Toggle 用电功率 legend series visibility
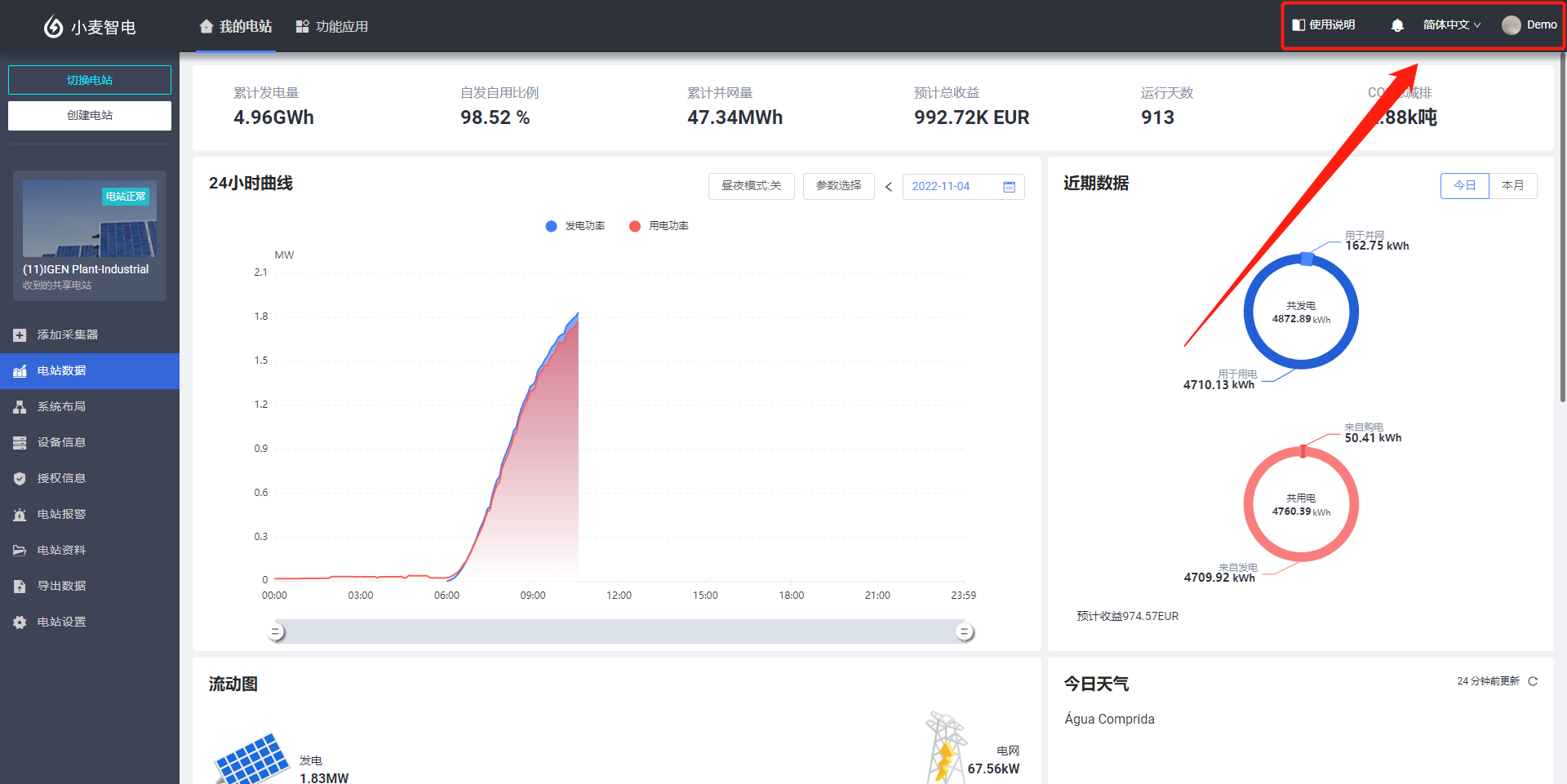This screenshot has height=784, width=1567. tap(659, 226)
